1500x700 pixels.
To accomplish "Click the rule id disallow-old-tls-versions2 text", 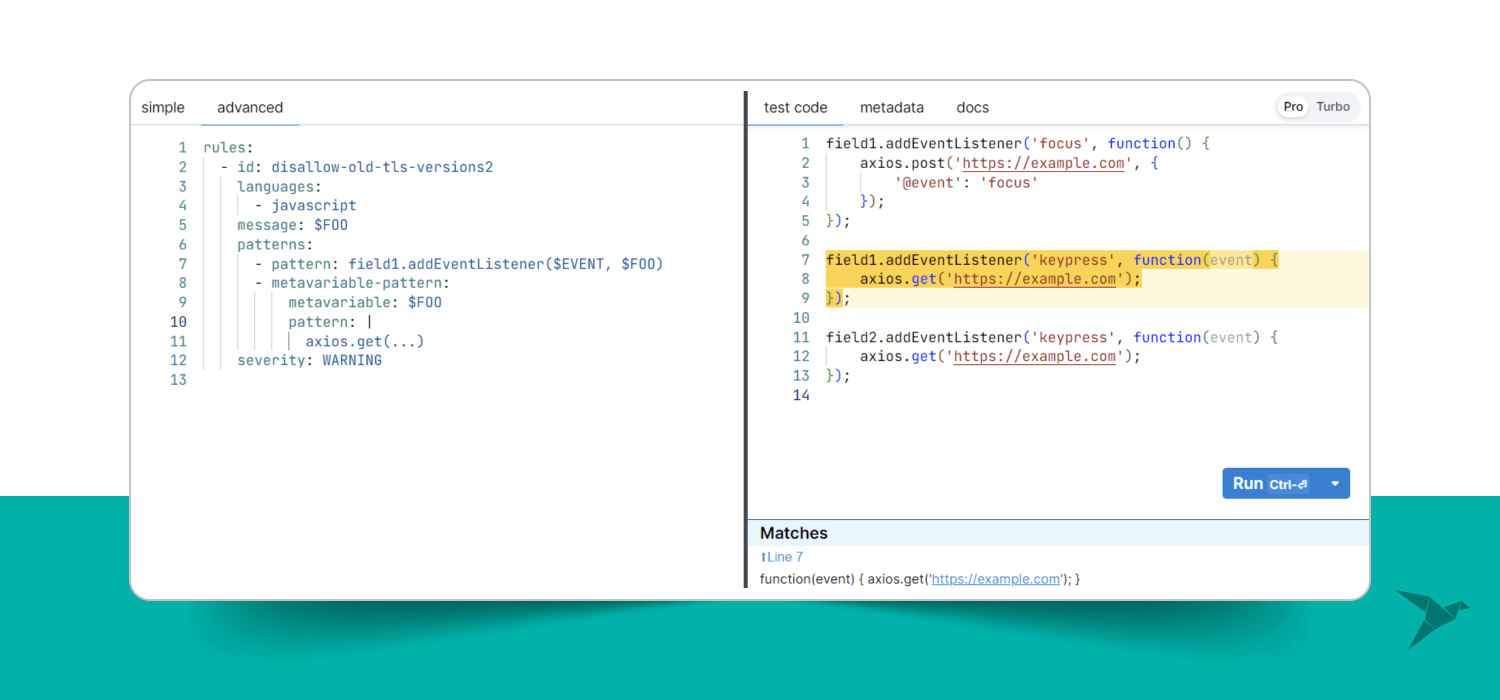I will click(x=381, y=167).
